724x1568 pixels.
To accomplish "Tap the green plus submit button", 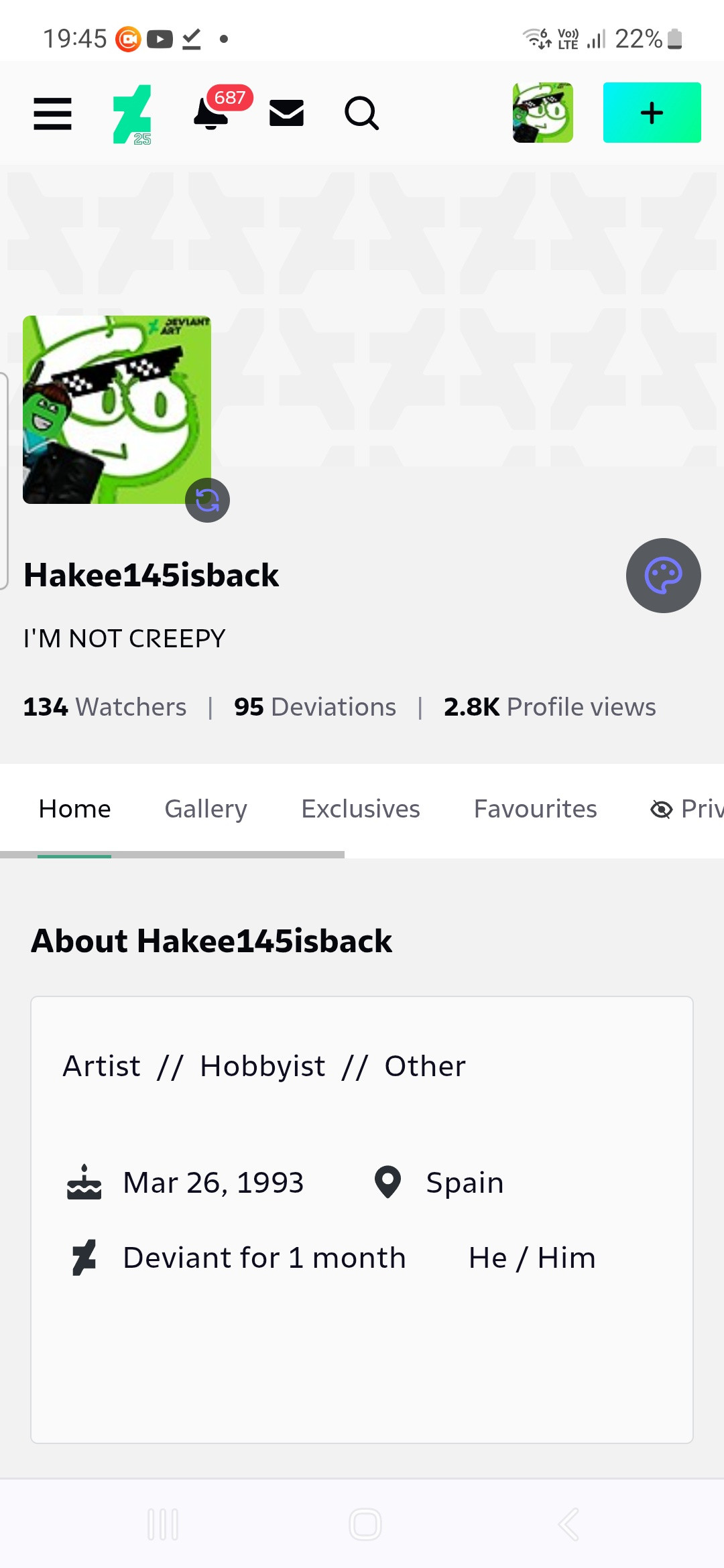I will (652, 113).
